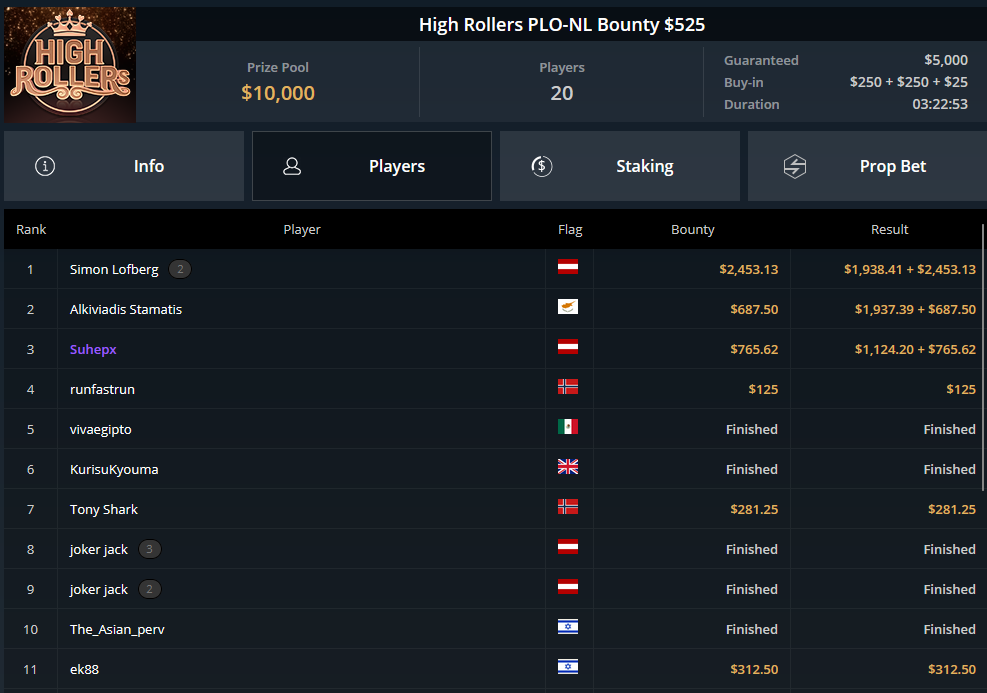Click the Staking dollar icon
Screen dimensions: 987x693
(541, 166)
